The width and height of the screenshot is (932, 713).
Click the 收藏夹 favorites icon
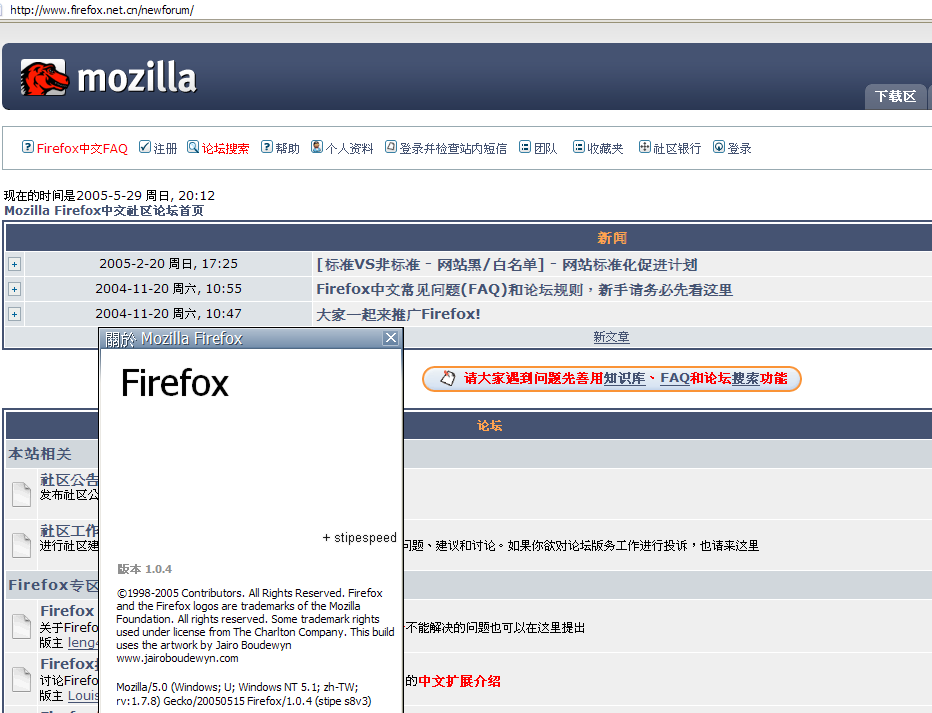(578, 147)
